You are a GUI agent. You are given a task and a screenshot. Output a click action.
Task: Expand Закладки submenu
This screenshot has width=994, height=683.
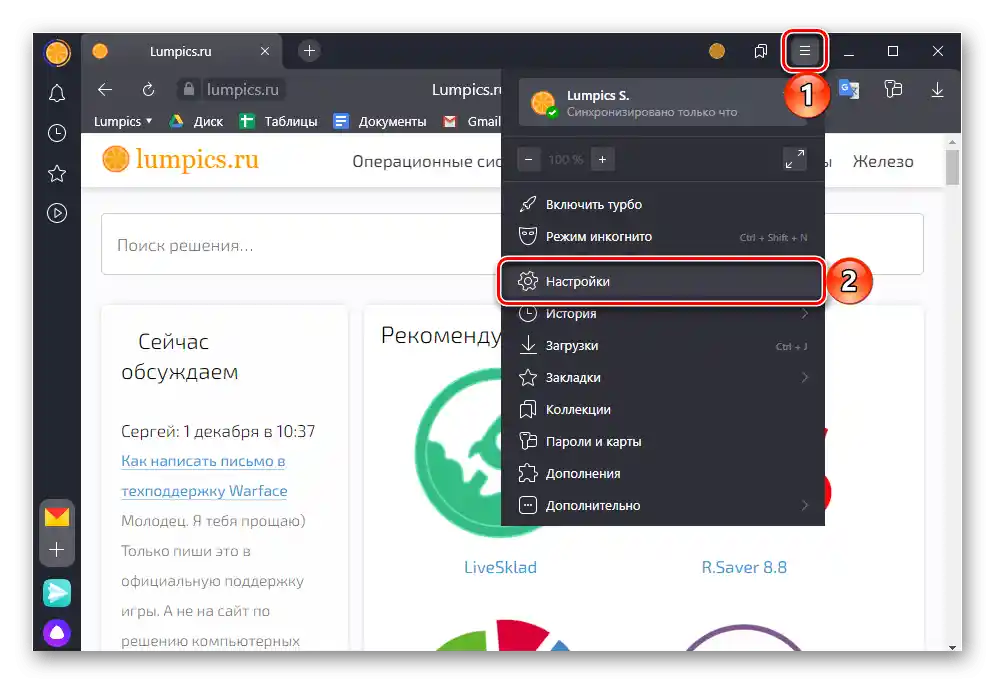[662, 377]
